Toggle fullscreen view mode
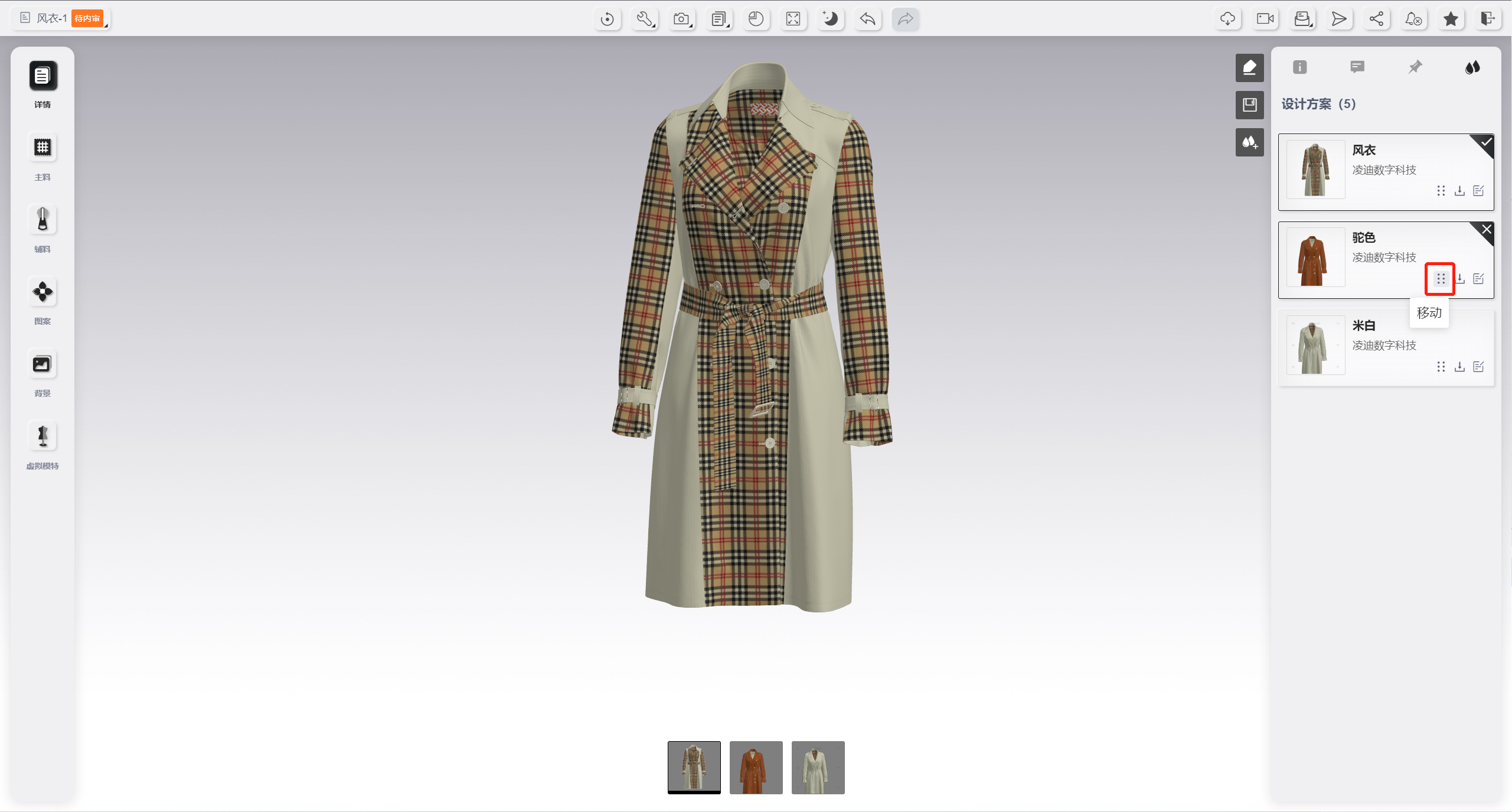Screen dimensions: 1512x812 [x=793, y=19]
